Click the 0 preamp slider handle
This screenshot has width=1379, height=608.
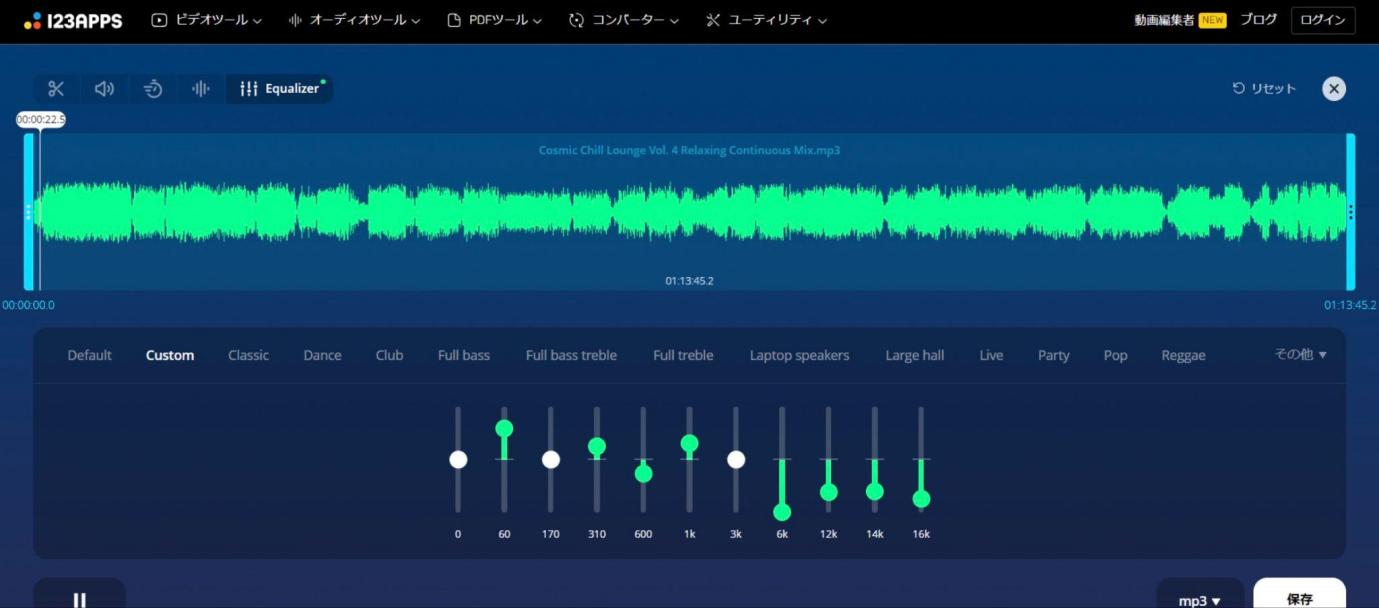click(x=458, y=459)
